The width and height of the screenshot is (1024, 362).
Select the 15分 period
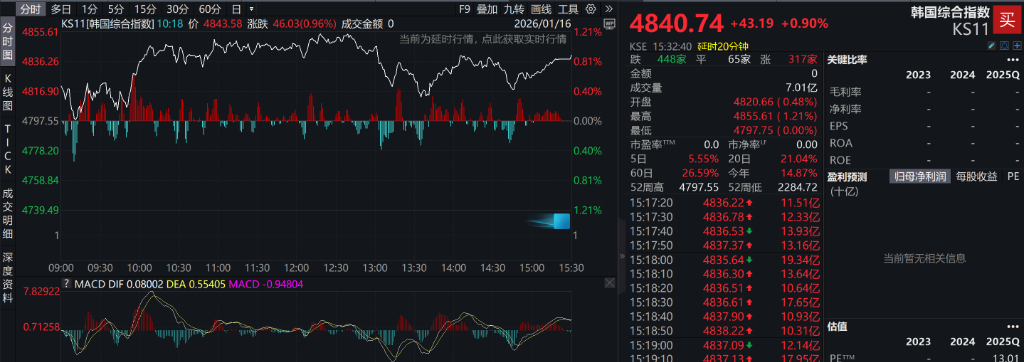(x=144, y=9)
